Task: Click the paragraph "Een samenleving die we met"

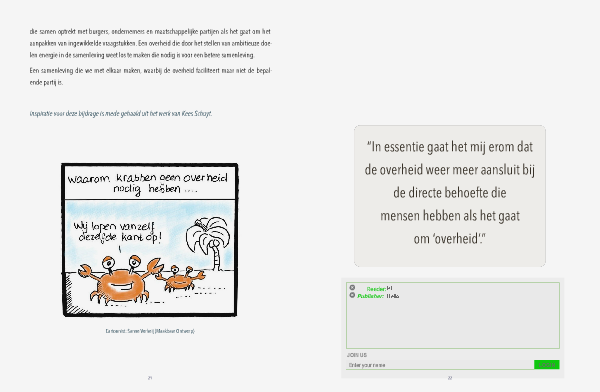Action: (151, 76)
